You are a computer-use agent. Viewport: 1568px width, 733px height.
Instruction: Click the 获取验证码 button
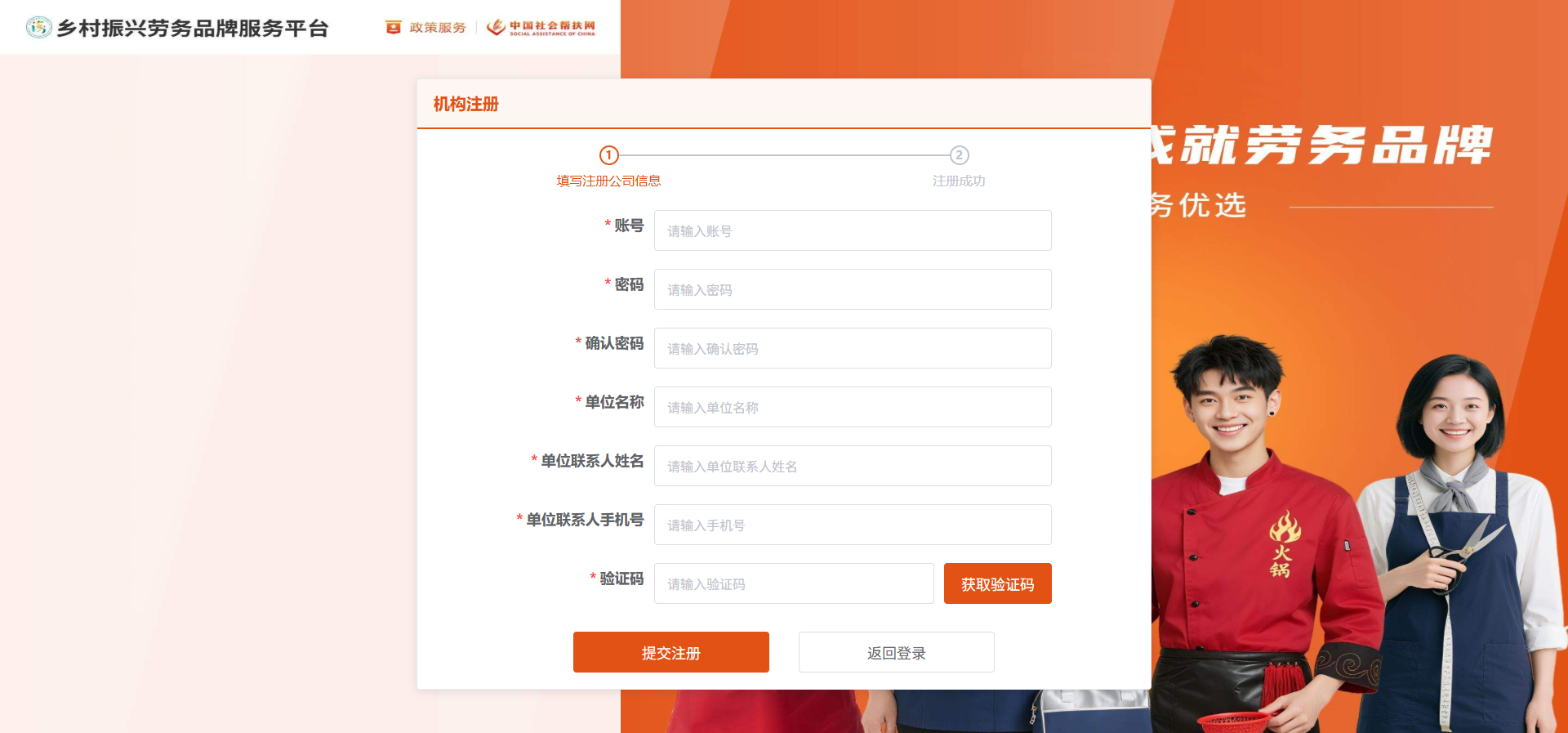(998, 583)
